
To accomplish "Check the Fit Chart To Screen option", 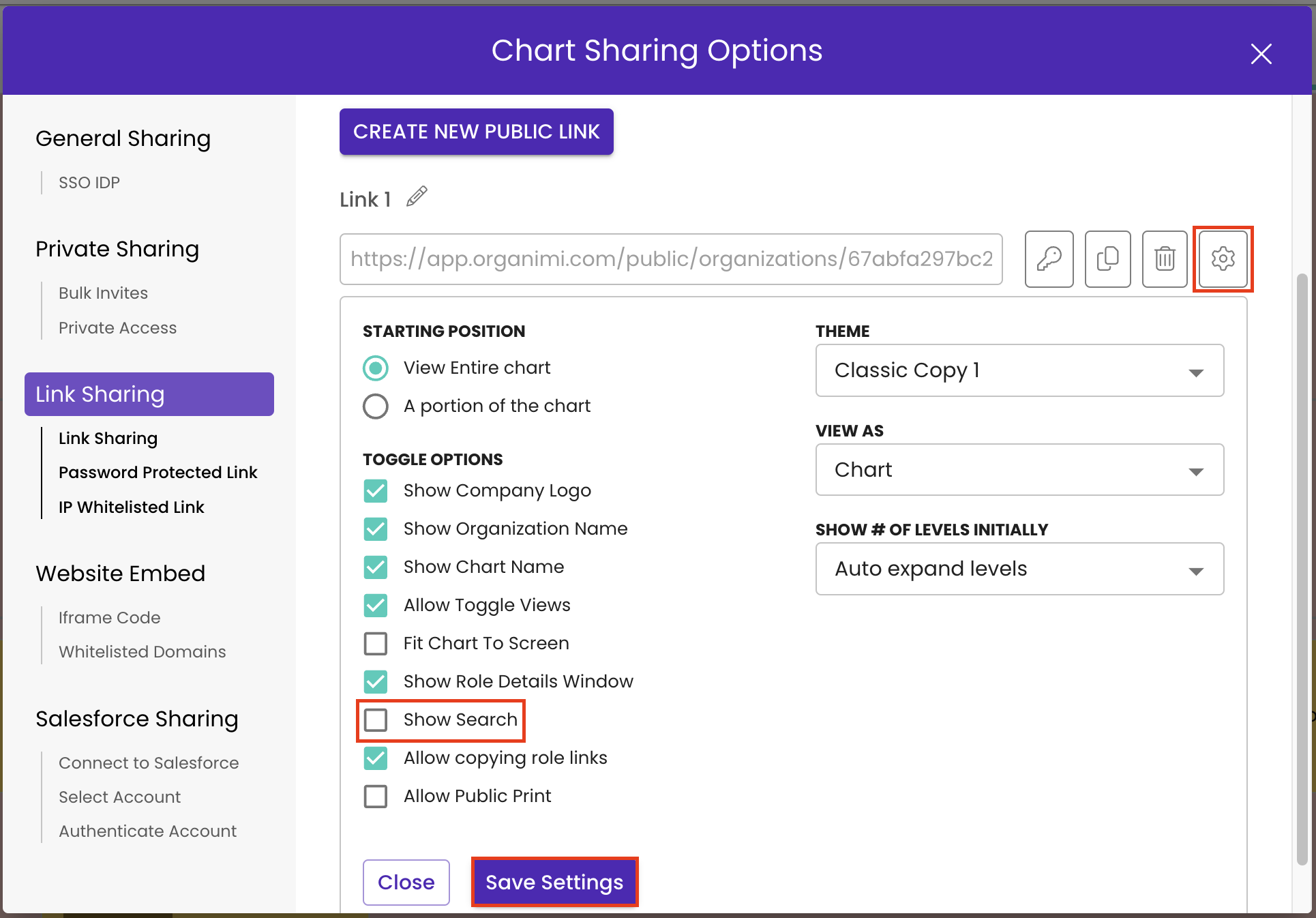I will (376, 643).
